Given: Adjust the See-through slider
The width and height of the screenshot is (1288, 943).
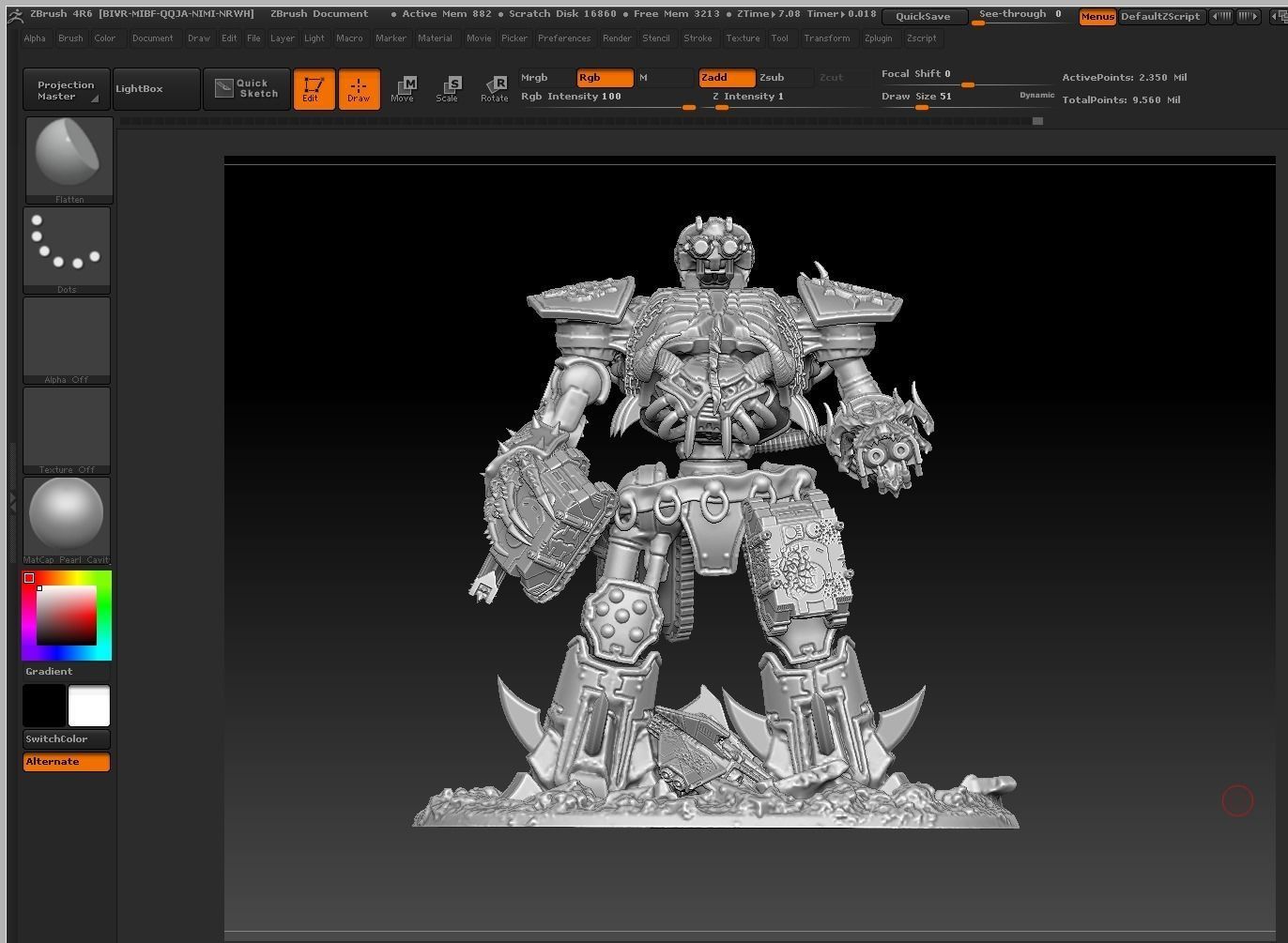Looking at the screenshot, I should click(1020, 16).
